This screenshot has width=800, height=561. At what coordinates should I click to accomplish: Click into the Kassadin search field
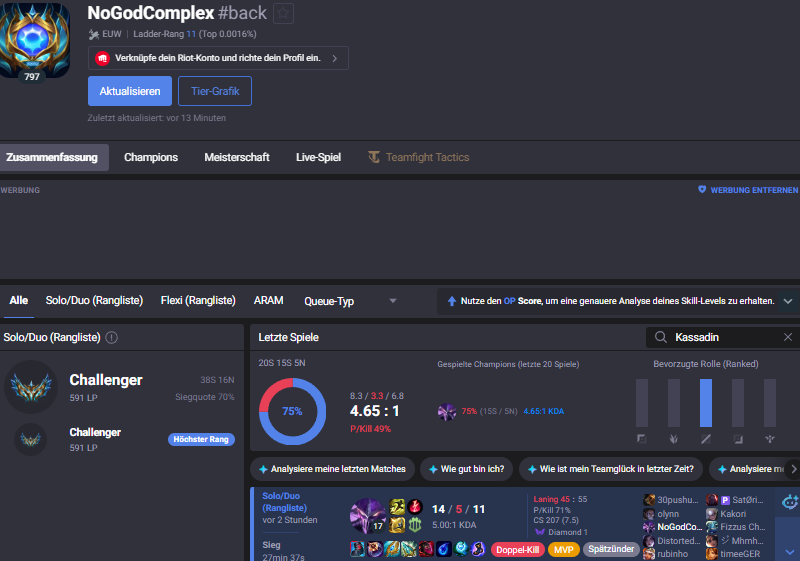(x=722, y=337)
